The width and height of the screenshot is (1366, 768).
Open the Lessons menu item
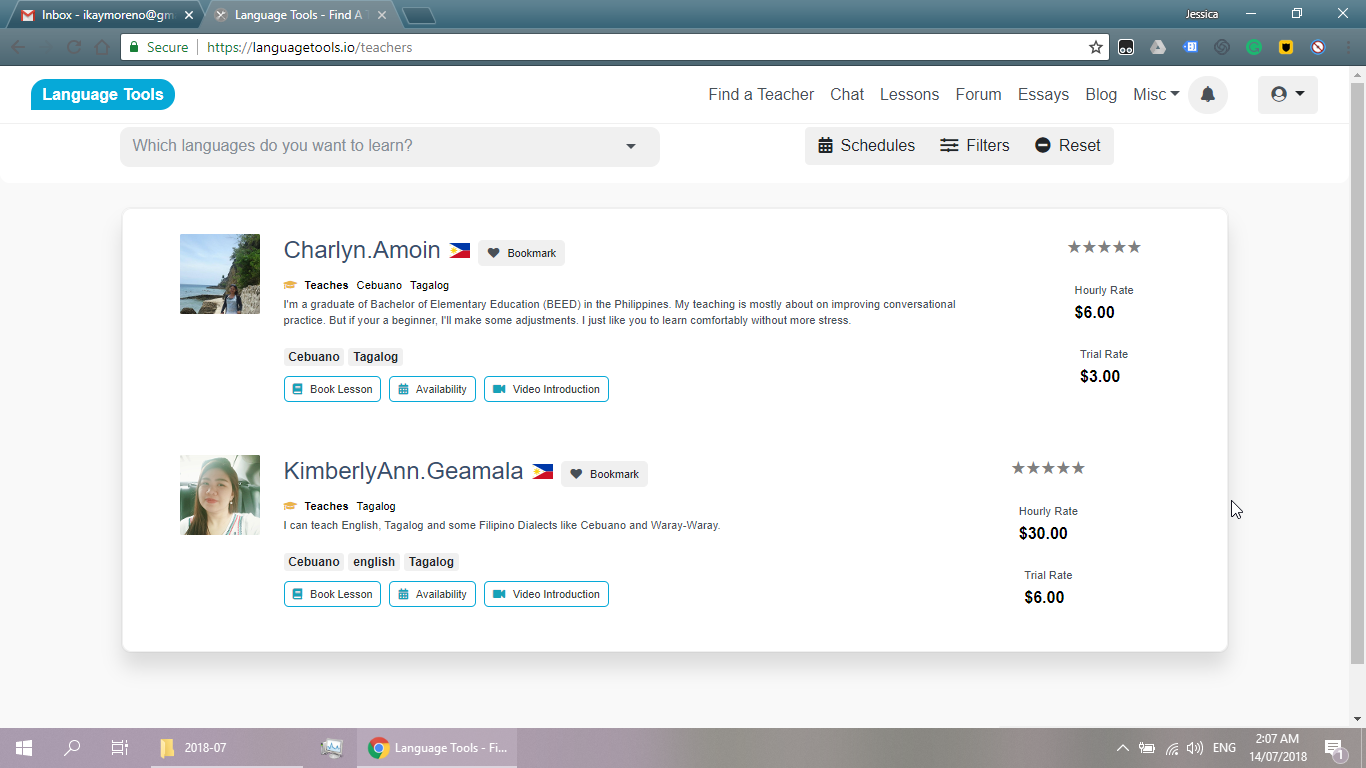pos(909,95)
